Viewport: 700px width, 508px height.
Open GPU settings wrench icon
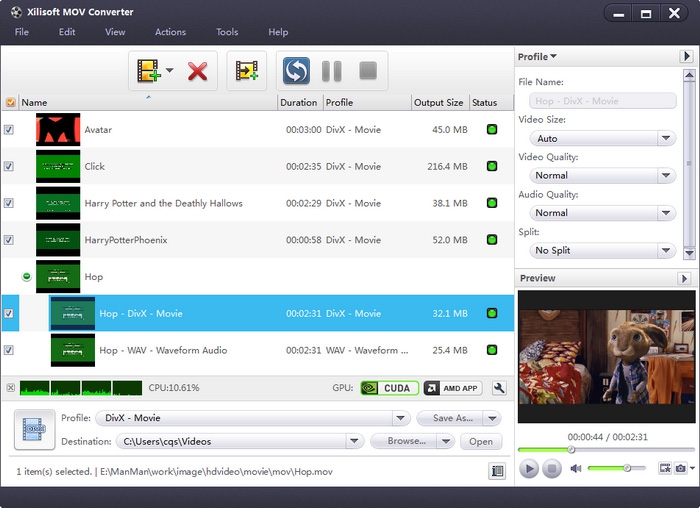pyautogui.click(x=499, y=388)
